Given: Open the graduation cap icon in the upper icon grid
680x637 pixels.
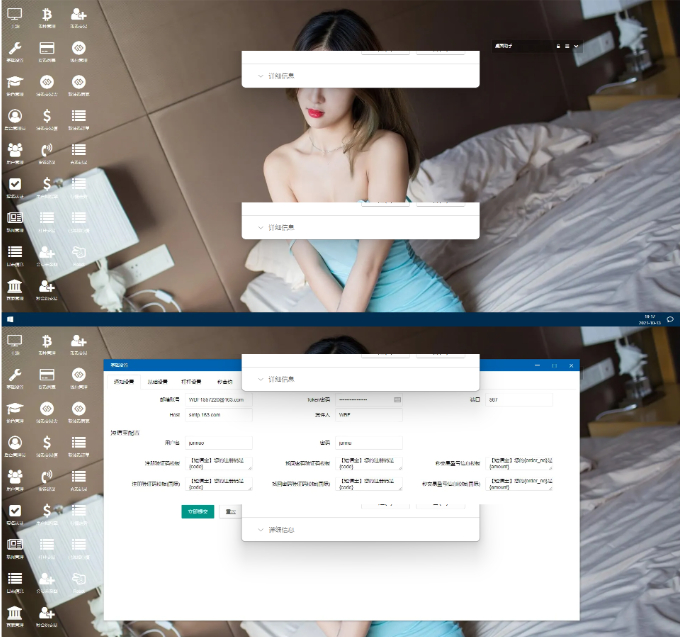Looking at the screenshot, I should coord(15,82).
